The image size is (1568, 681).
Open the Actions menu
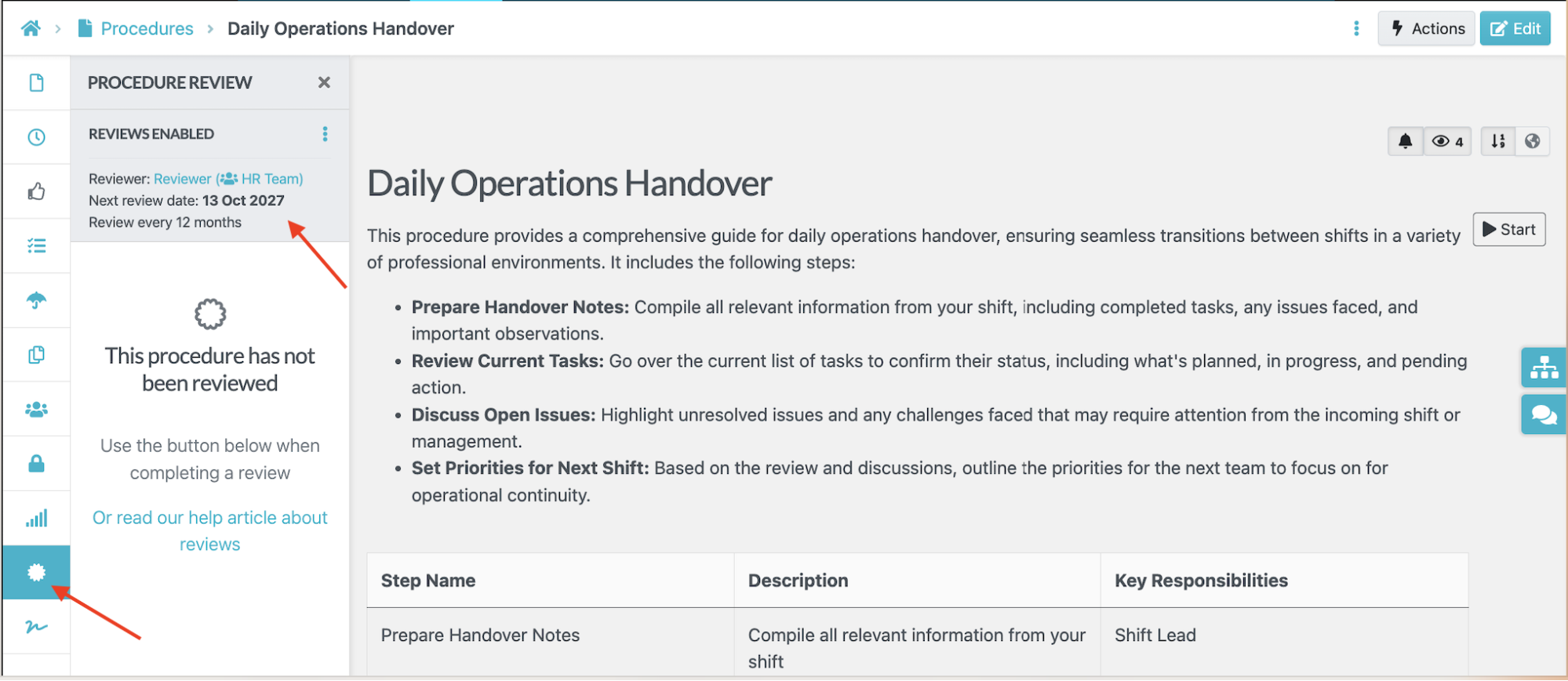point(1427,29)
